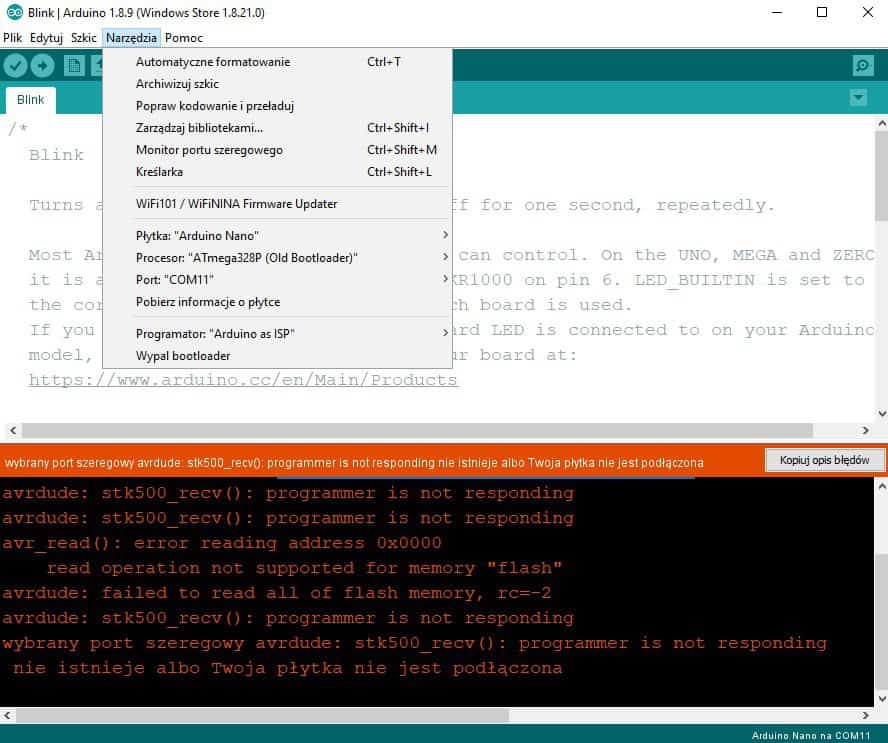This screenshot has height=743, width=888.
Task: Click "avr_read(): error reading address 0x0000" line
Action: click(x=221, y=543)
